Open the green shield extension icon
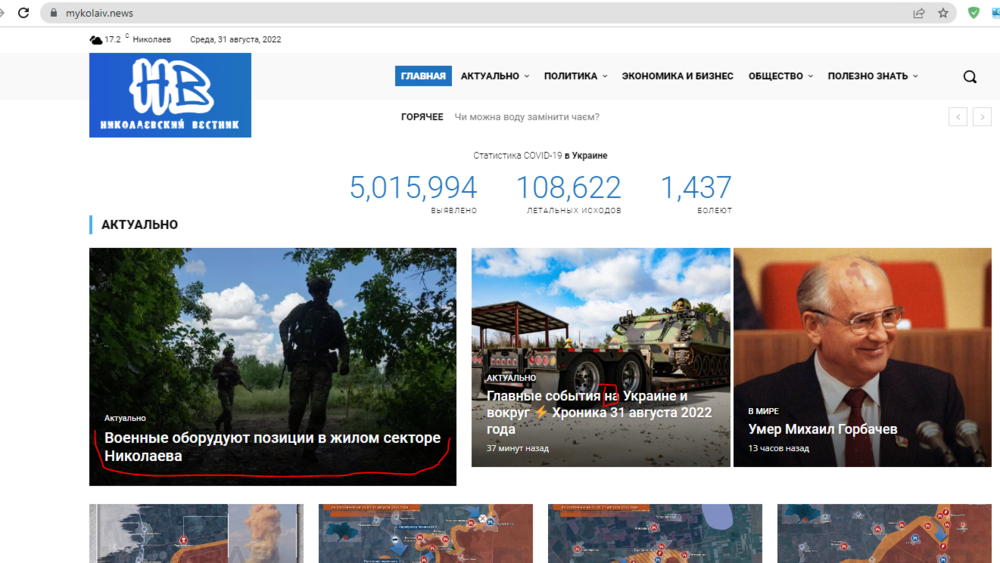 974,13
